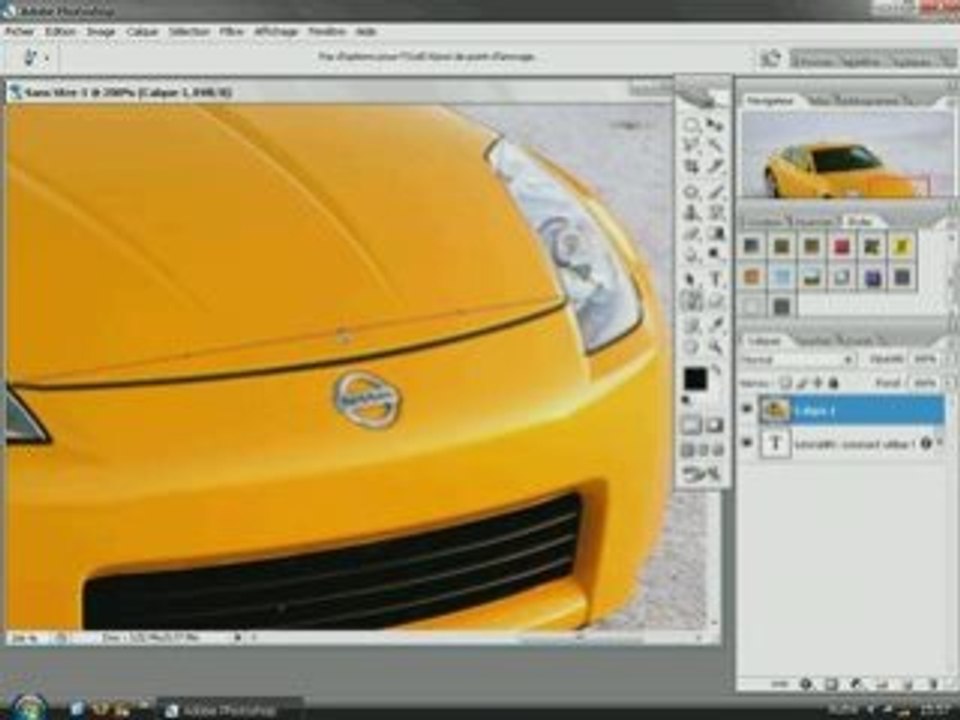The width and height of the screenshot is (960, 720).
Task: Select the Pen tool
Action: point(691,301)
